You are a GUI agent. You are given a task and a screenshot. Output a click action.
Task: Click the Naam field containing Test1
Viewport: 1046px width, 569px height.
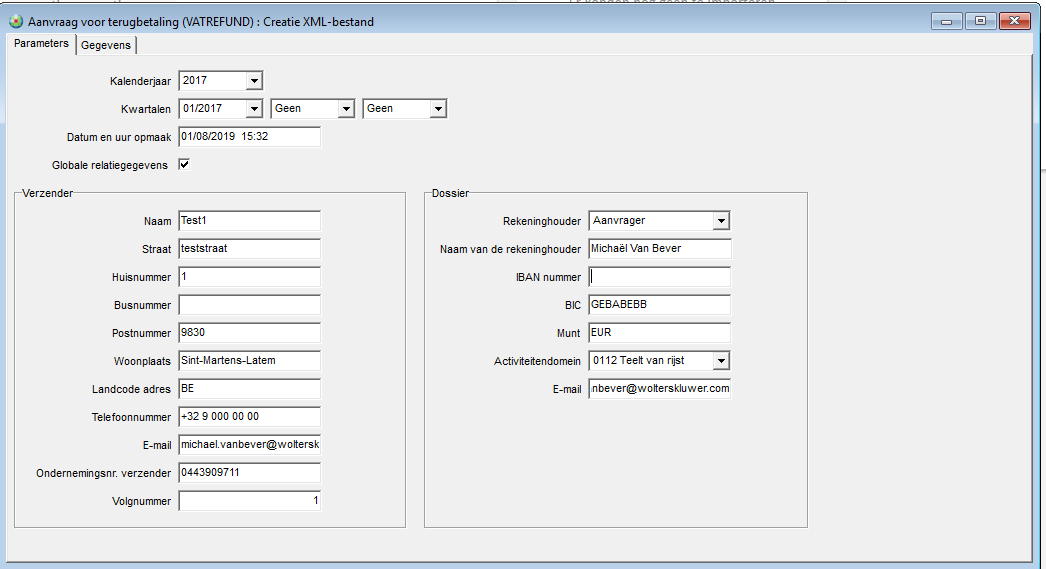tap(249, 221)
